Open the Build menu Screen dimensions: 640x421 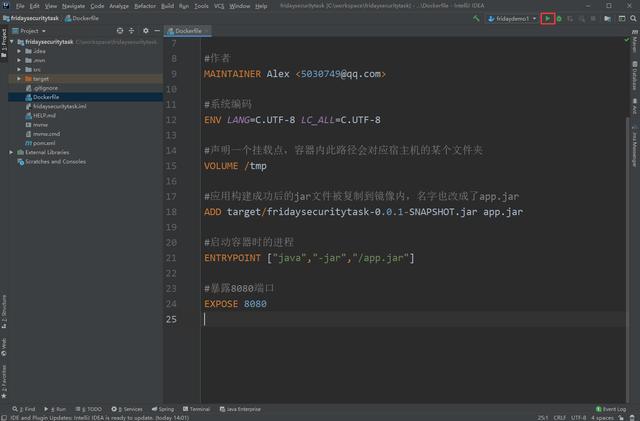click(x=167, y=6)
